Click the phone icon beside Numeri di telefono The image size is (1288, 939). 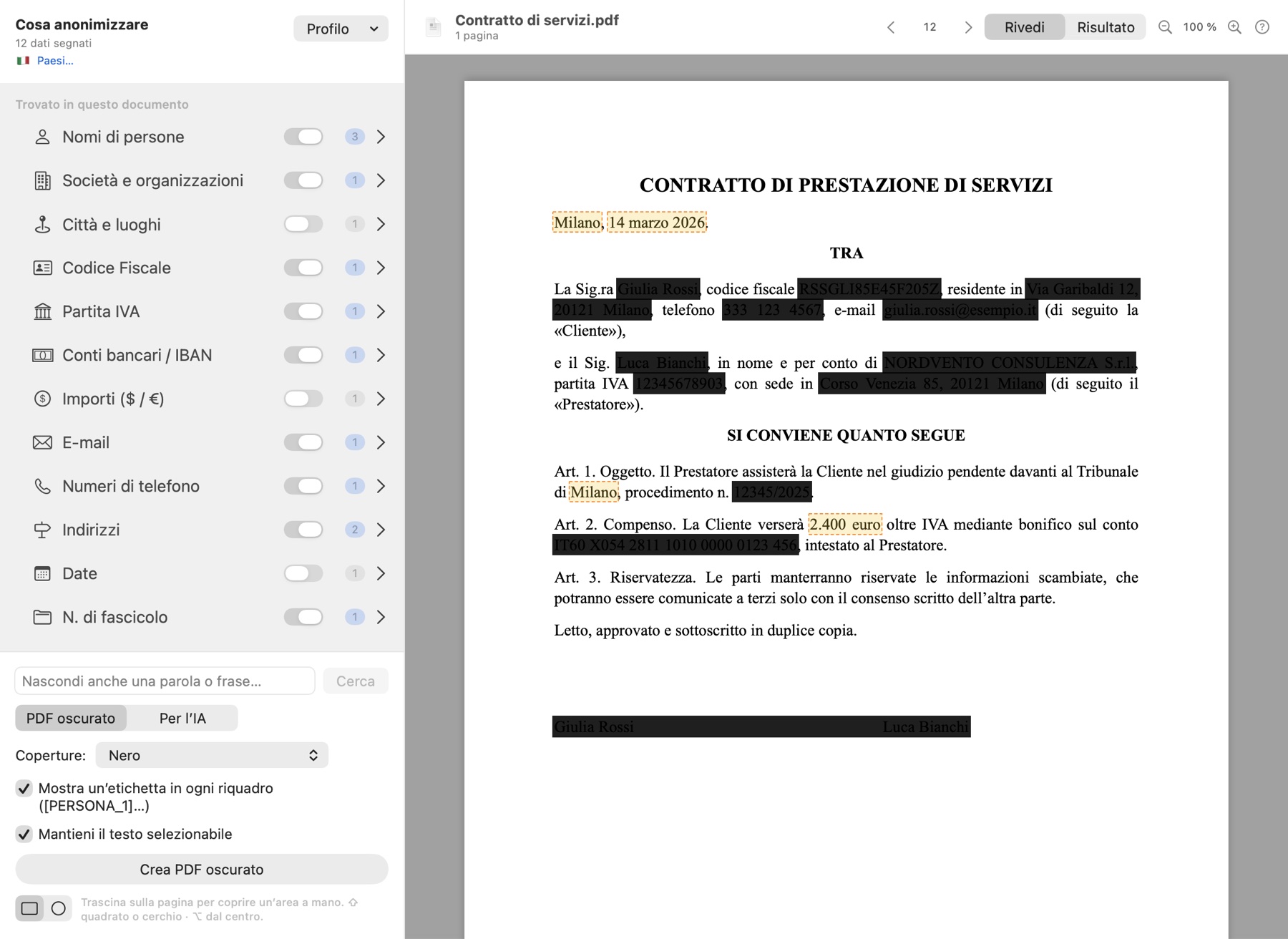point(43,486)
